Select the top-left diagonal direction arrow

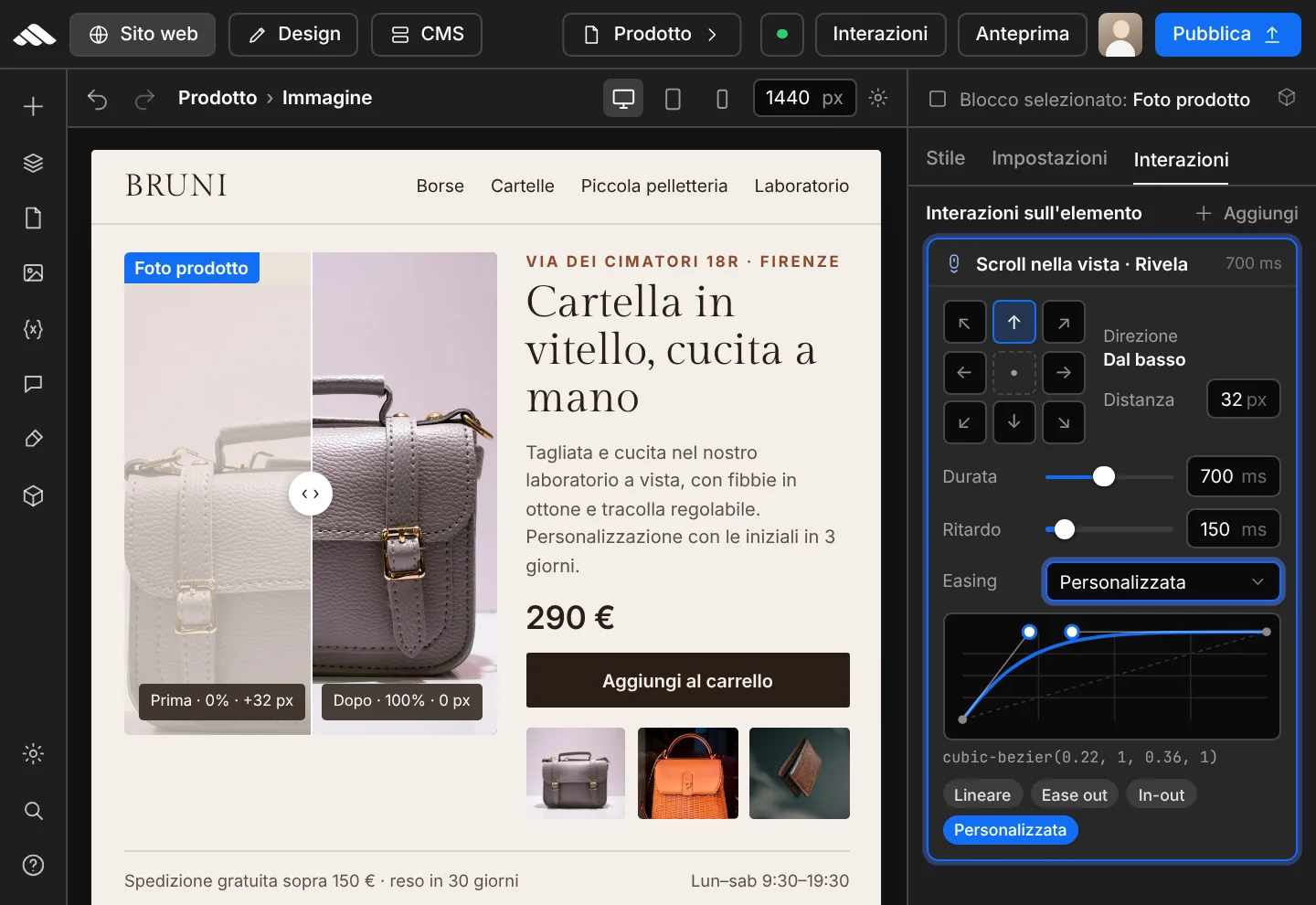coord(964,323)
